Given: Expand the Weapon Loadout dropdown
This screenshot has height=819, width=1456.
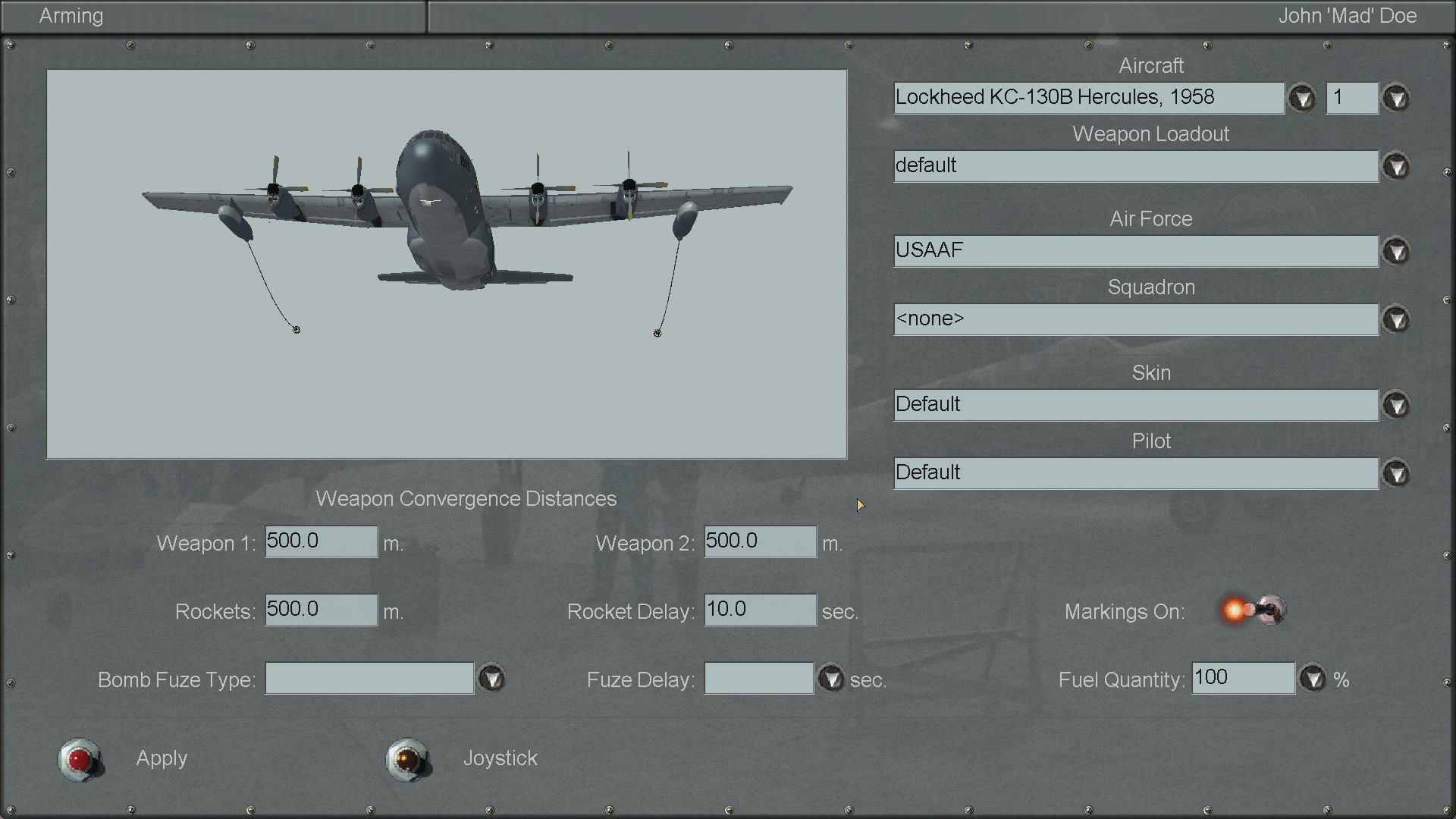Looking at the screenshot, I should pyautogui.click(x=1396, y=167).
